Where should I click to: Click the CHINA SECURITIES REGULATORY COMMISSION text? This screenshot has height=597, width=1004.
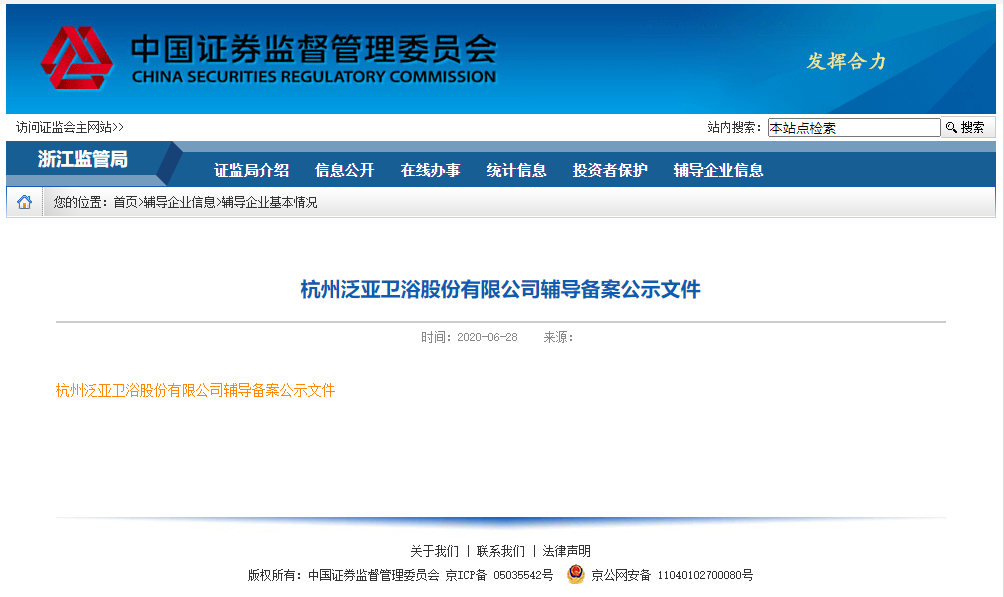[314, 77]
